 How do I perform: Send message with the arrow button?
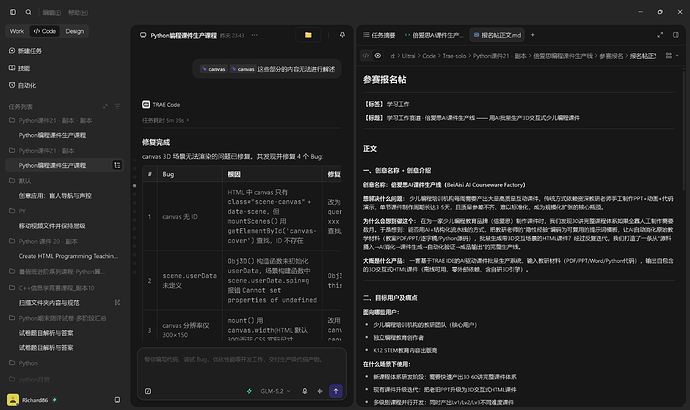tap(336, 391)
